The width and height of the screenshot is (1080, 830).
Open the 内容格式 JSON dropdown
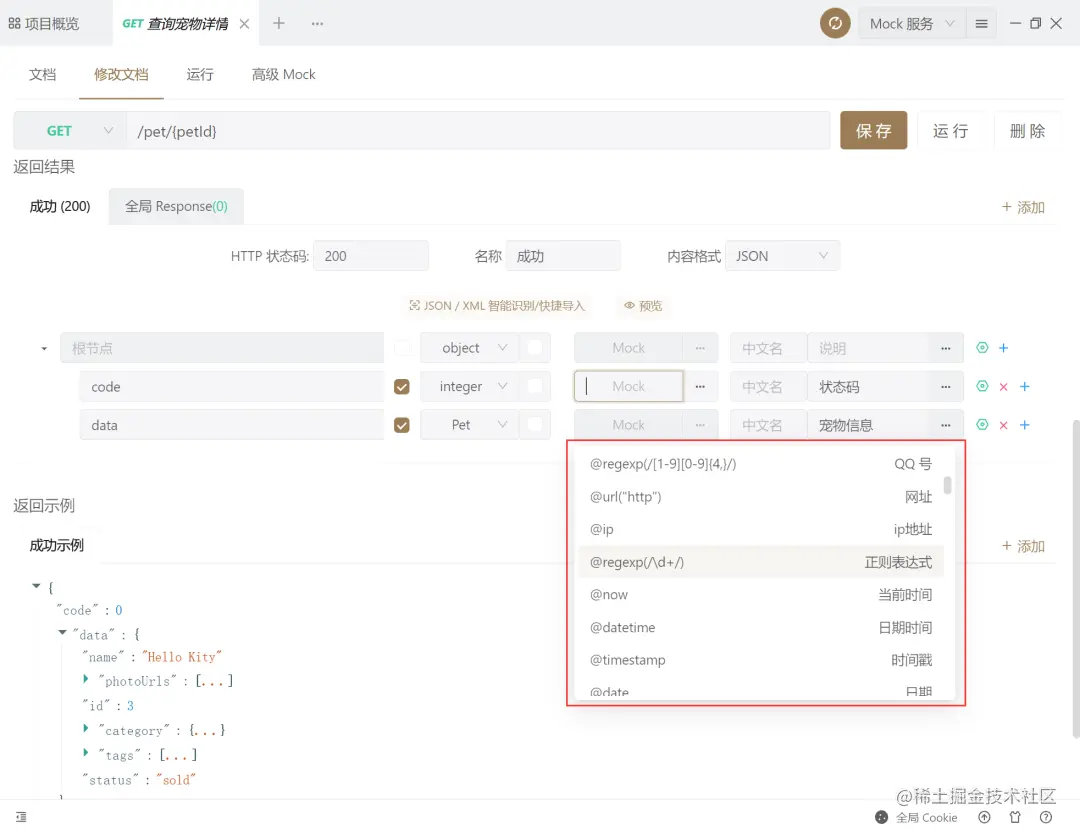pyautogui.click(x=782, y=256)
